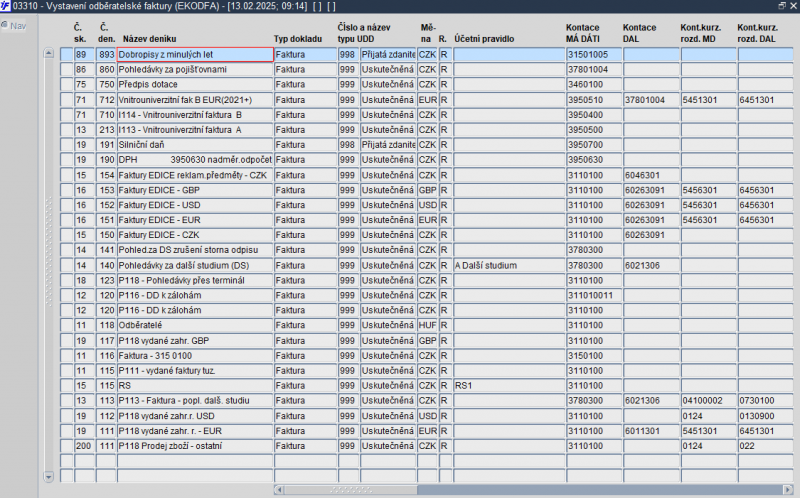Select P118 vydané zahr. GBP row
This screenshot has width=800, height=498.
pos(195,340)
